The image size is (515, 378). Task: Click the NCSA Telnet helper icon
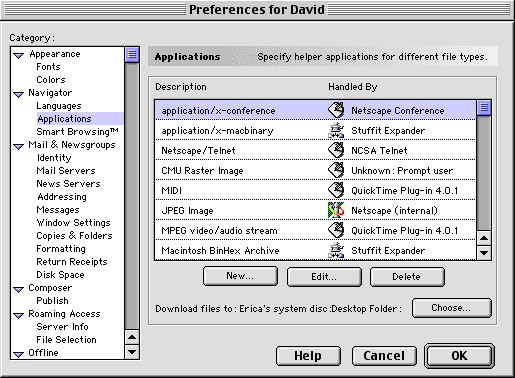[x=336, y=150]
